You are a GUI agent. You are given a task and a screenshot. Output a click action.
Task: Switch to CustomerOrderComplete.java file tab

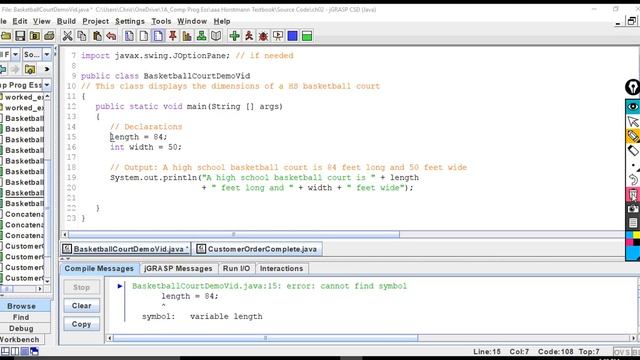tap(258, 249)
